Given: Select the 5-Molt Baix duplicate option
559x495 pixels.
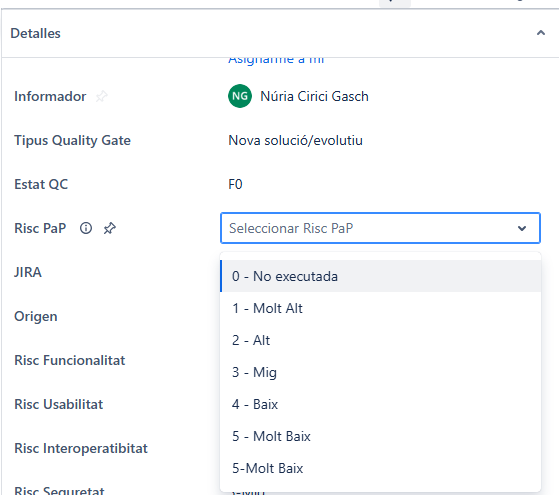Looking at the screenshot, I should (x=380, y=468).
